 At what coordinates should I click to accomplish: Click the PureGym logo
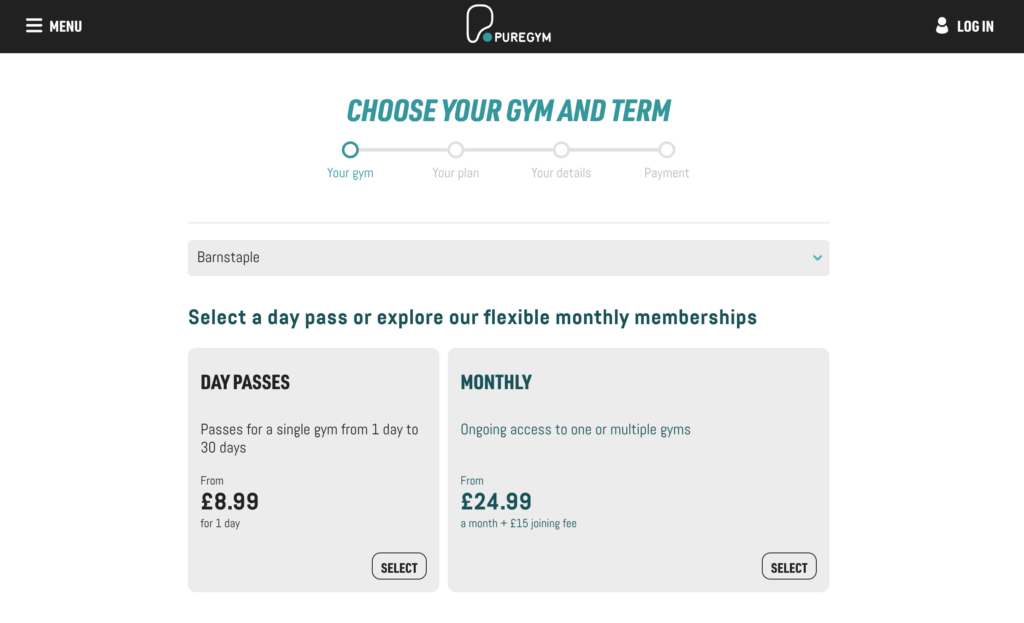(508, 25)
